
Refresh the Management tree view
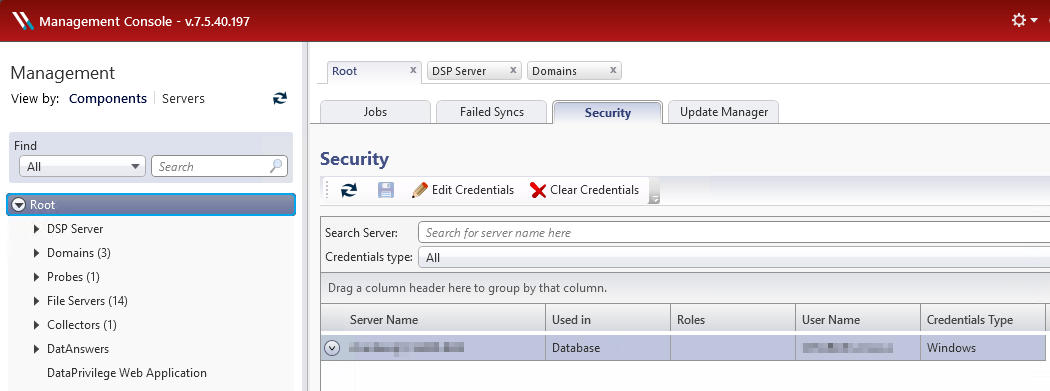tap(280, 98)
